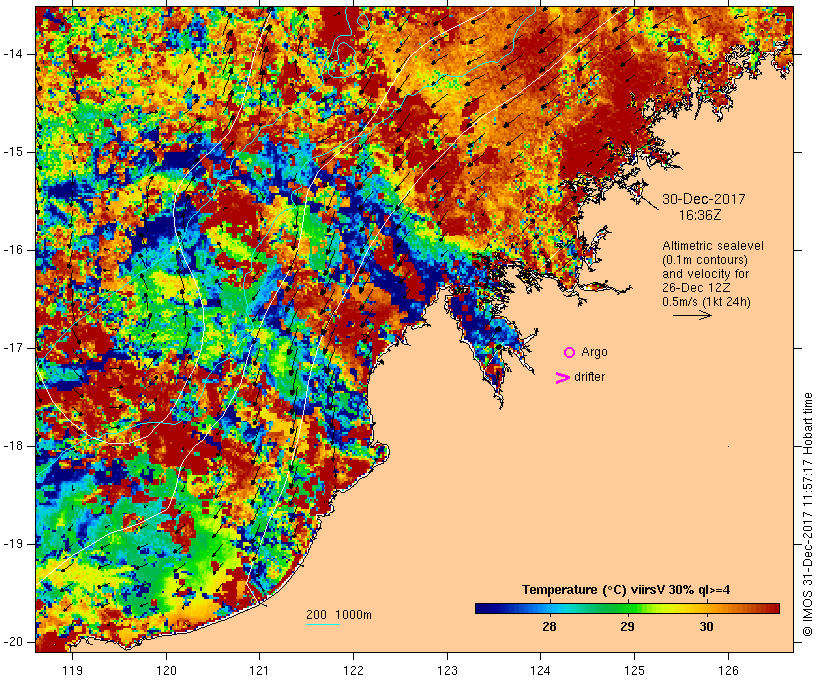The image size is (820, 680).
Task: Click the '26-Dec 12Z' text
Action: pyautogui.click(x=696, y=288)
